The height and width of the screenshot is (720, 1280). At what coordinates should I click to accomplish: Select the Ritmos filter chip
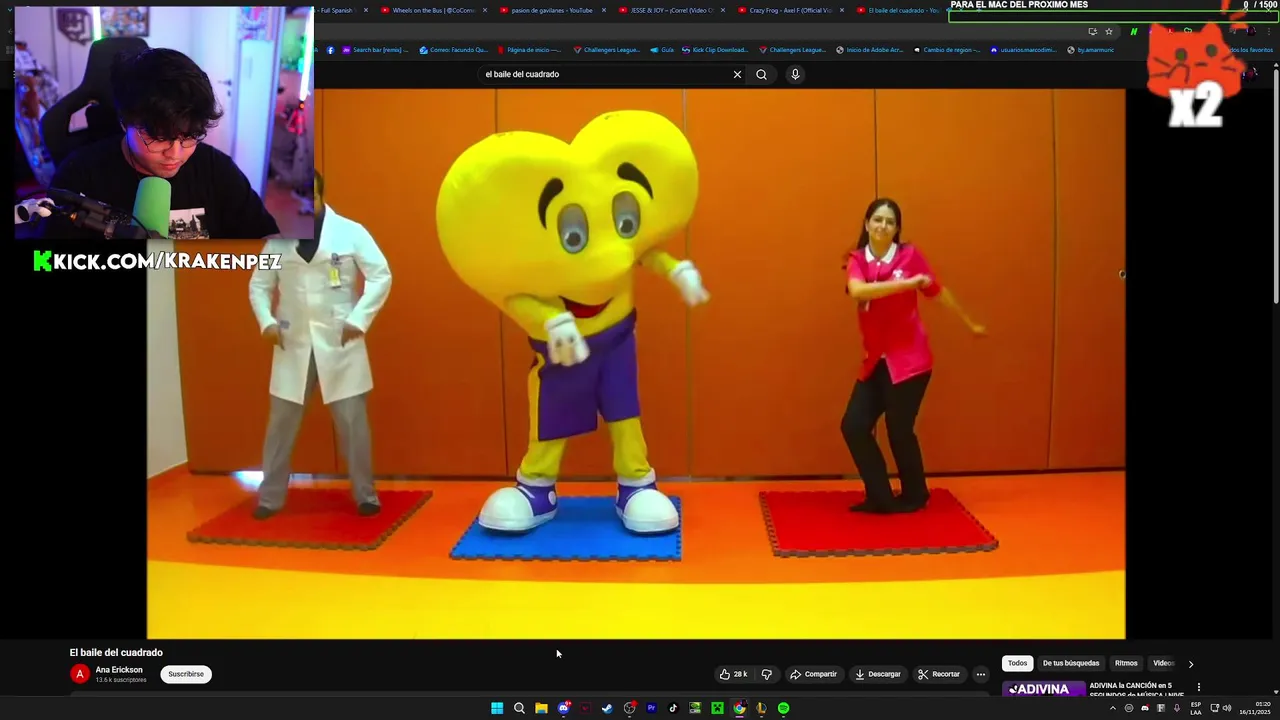pos(1126,663)
